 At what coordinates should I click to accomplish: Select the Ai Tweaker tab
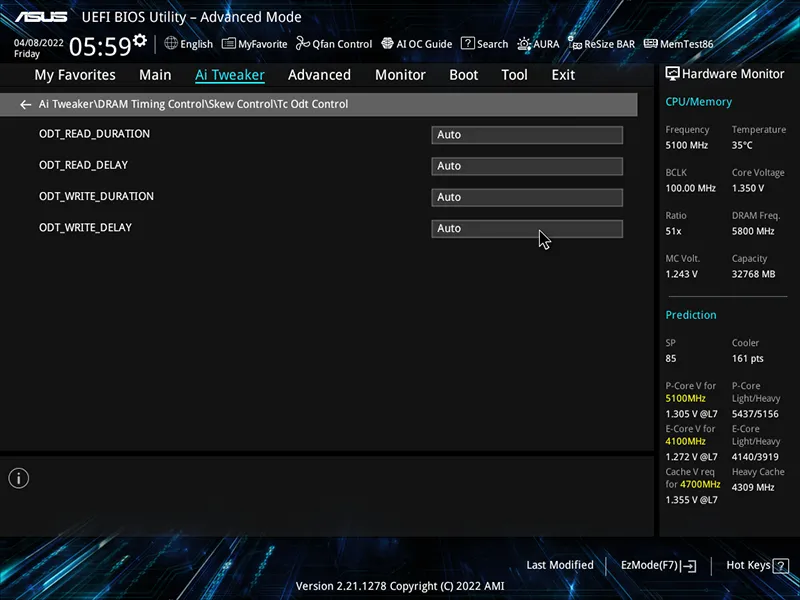pyautogui.click(x=230, y=75)
